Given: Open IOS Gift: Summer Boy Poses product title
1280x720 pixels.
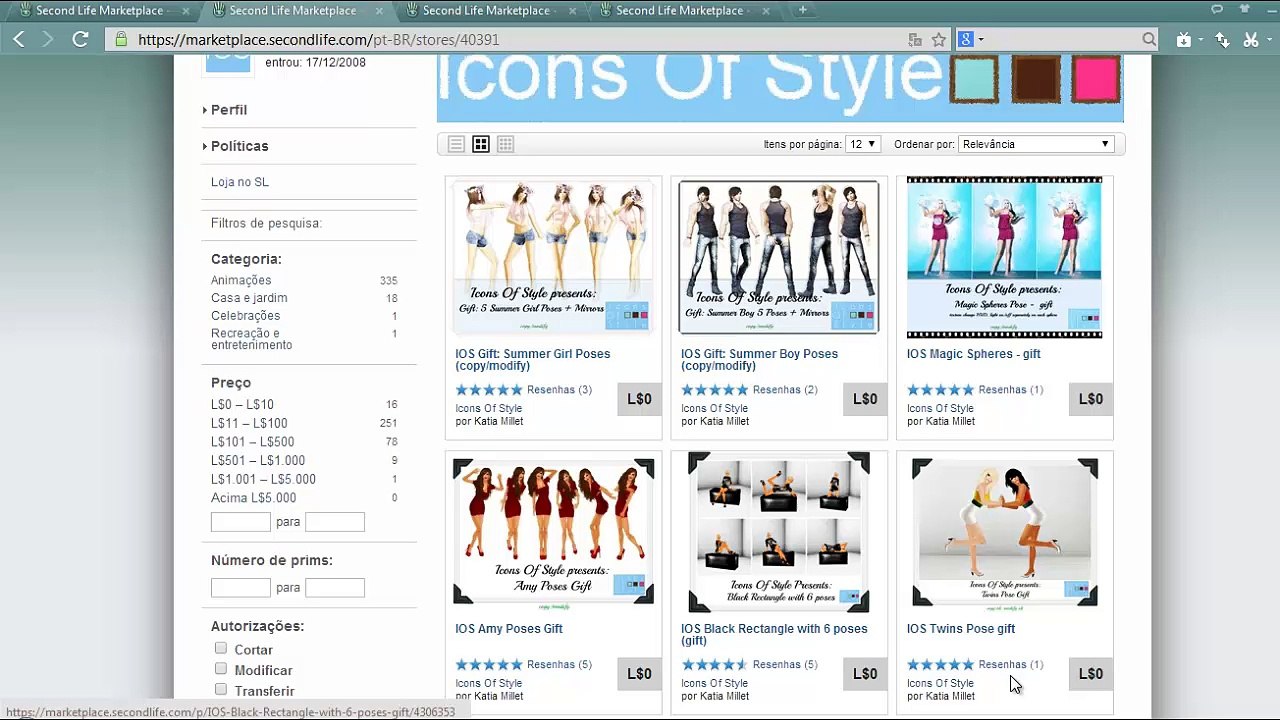Looking at the screenshot, I should click(759, 360).
